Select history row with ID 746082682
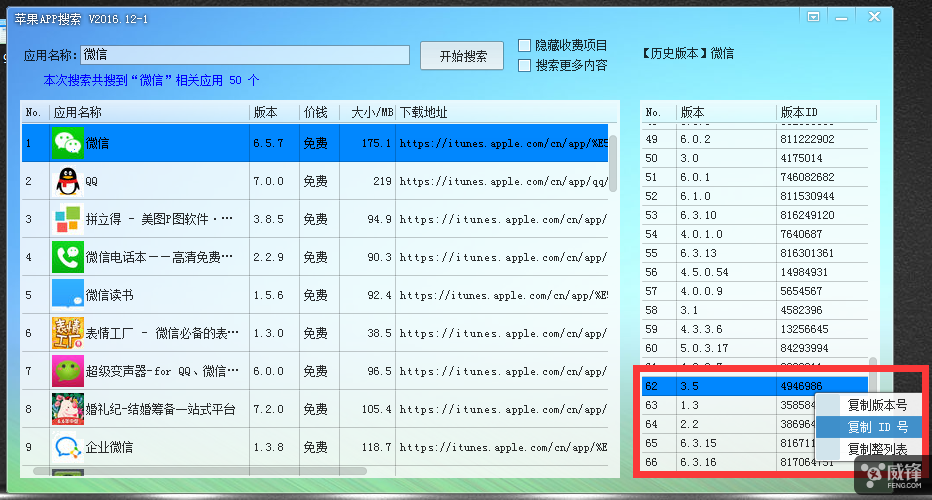The width and height of the screenshot is (932, 500). (x=755, y=177)
